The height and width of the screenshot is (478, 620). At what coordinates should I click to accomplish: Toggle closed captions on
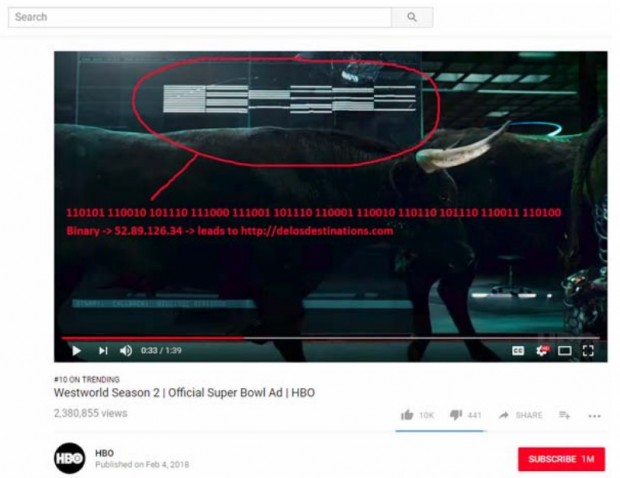pyautogui.click(x=518, y=351)
